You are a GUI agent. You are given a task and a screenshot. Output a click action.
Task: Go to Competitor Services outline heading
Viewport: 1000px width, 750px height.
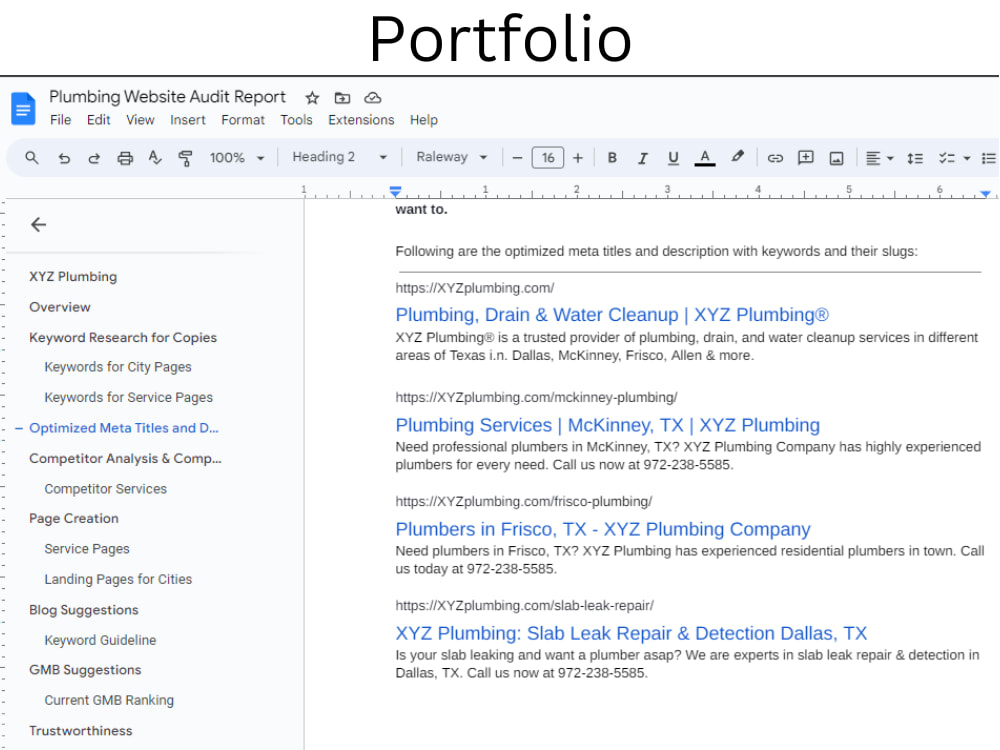click(x=105, y=489)
